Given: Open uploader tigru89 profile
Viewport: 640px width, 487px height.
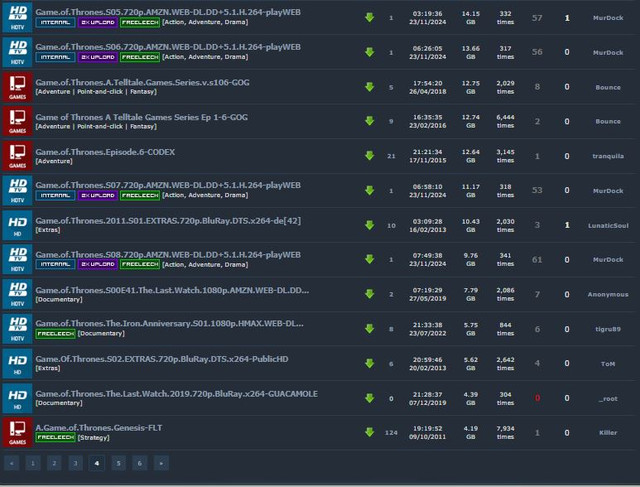Looking at the screenshot, I should pyautogui.click(x=608, y=329).
